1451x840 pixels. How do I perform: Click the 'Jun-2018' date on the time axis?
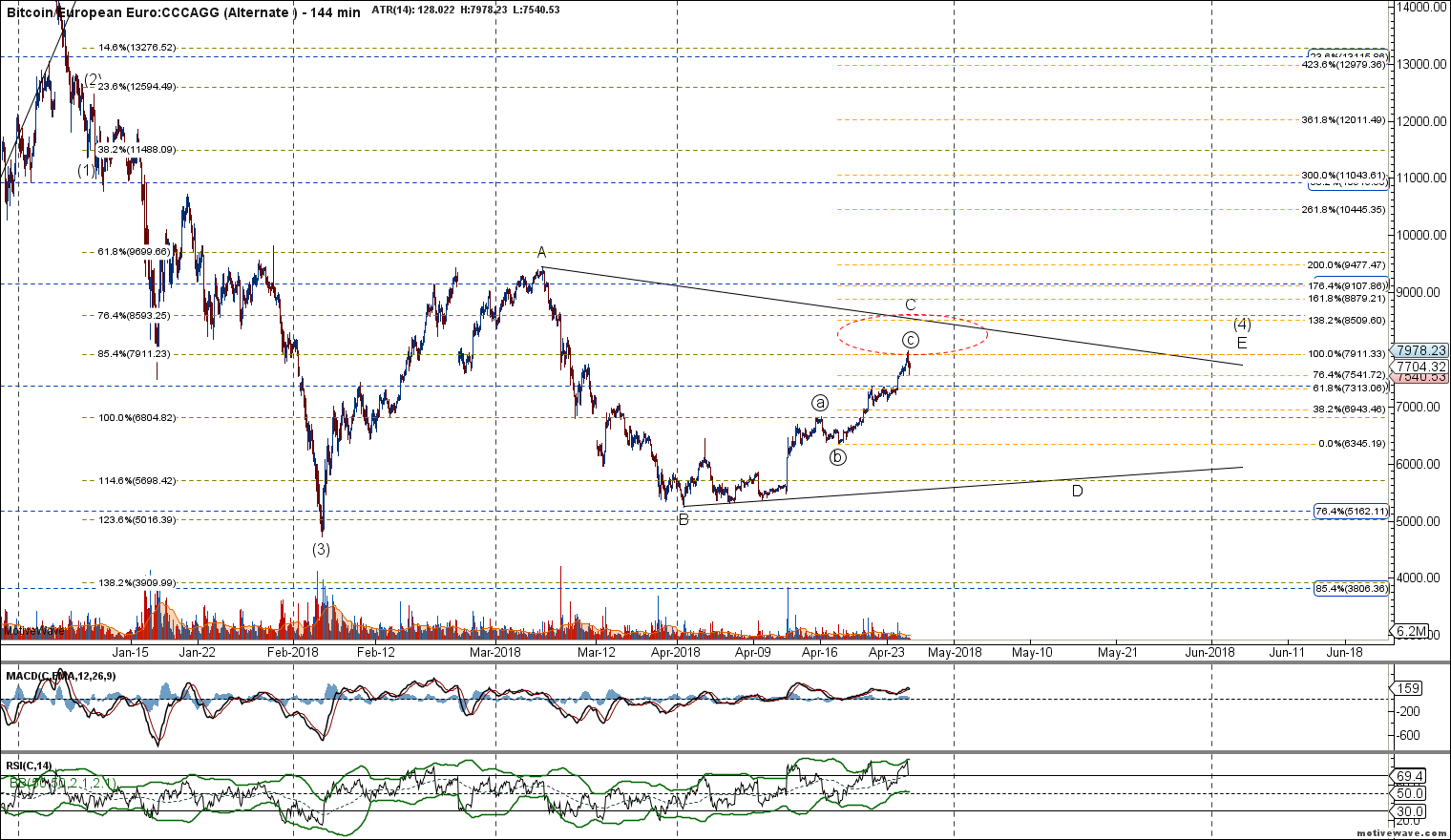point(1211,653)
